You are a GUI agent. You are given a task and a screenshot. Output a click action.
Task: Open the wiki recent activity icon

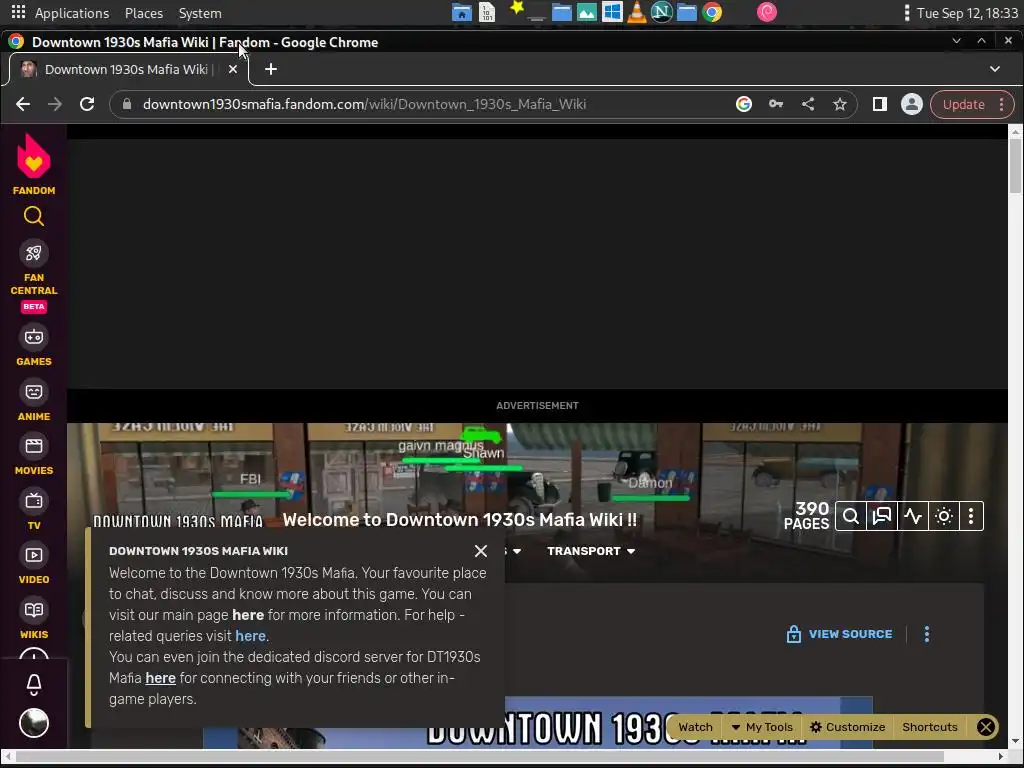[912, 517]
